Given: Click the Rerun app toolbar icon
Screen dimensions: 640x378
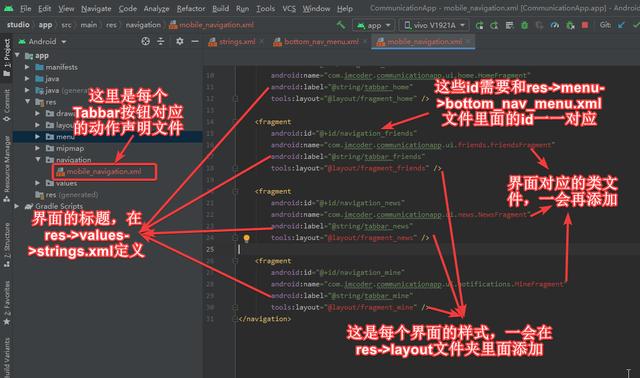Looking at the screenshot, I should (479, 25).
